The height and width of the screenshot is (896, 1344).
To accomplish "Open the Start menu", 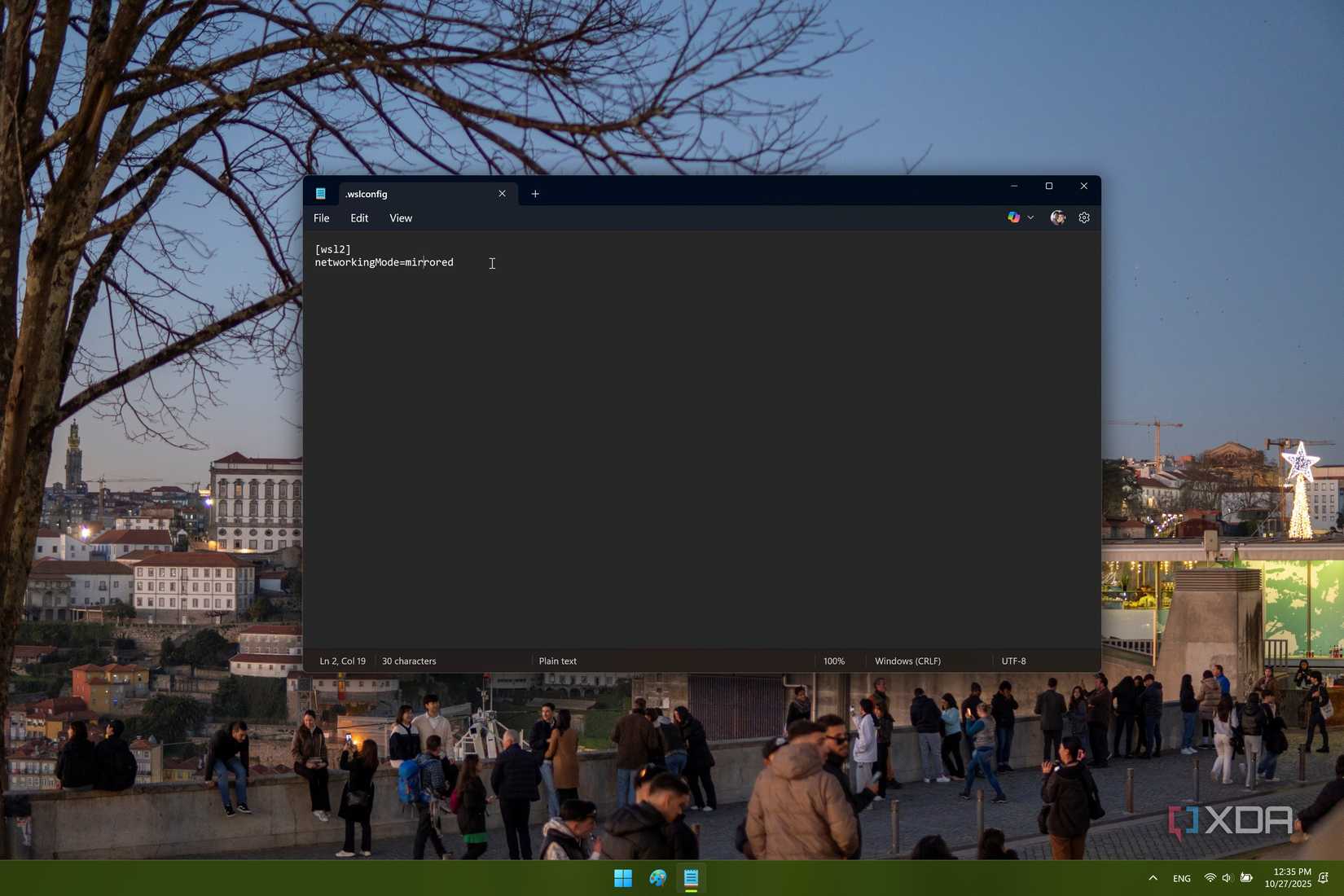I will (x=622, y=878).
